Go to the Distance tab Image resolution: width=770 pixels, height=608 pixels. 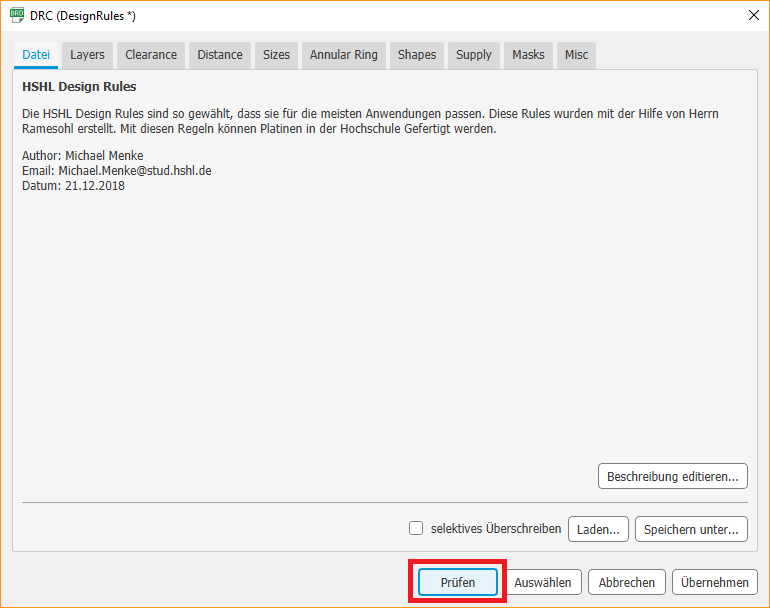[220, 55]
